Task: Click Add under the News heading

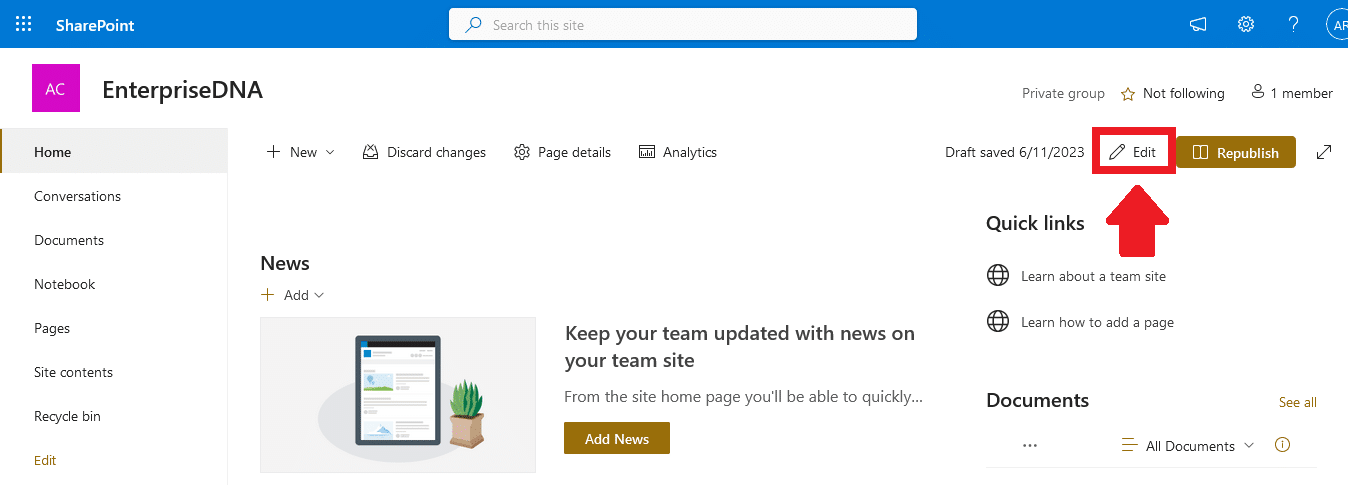Action: tap(292, 295)
